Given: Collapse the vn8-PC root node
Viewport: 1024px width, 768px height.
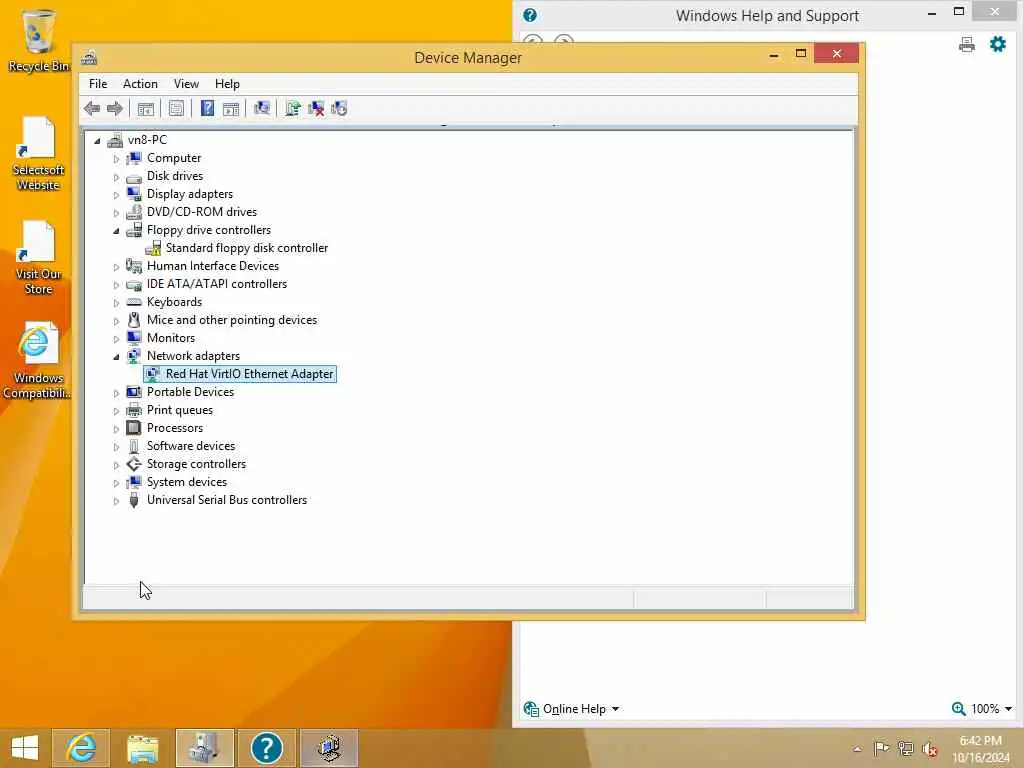Looking at the screenshot, I should (97, 140).
